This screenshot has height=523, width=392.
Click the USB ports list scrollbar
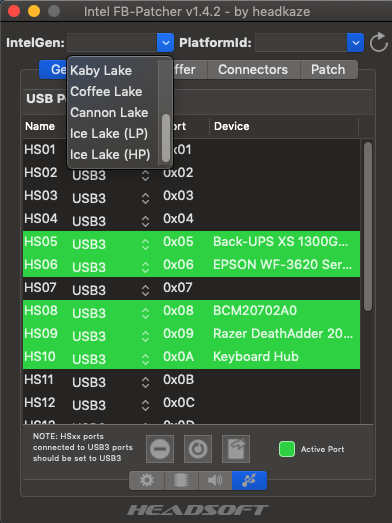pos(368,227)
